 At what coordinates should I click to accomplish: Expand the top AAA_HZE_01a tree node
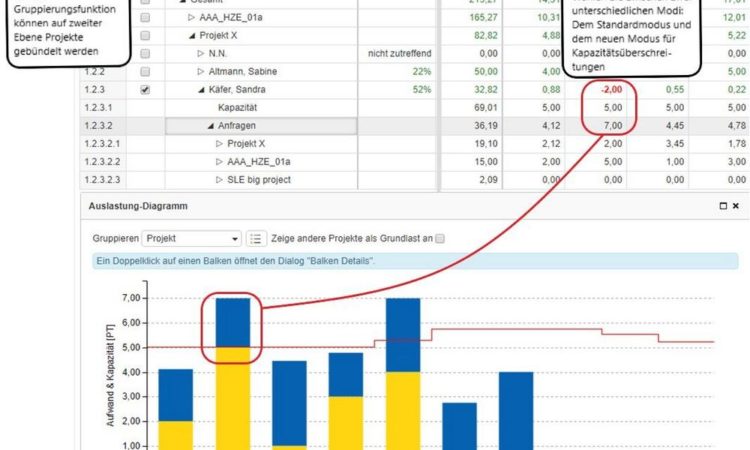coord(191,17)
